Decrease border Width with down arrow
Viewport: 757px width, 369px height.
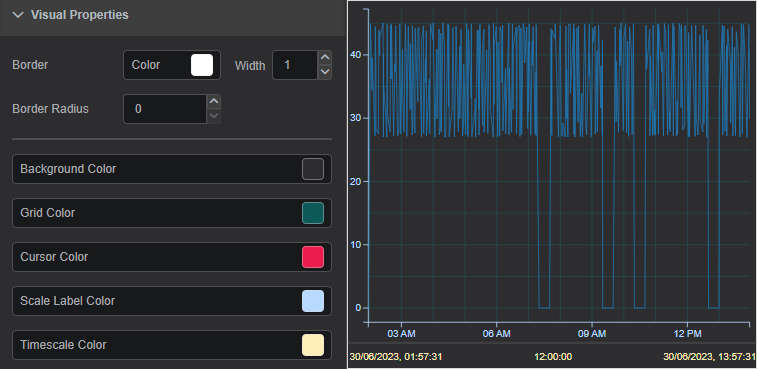pos(325,72)
